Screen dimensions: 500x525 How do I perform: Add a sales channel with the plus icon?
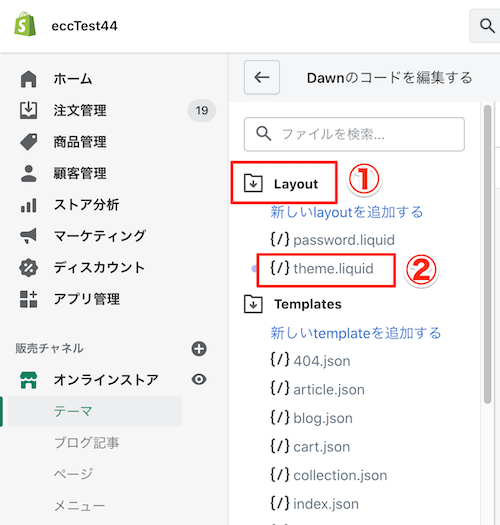199,349
